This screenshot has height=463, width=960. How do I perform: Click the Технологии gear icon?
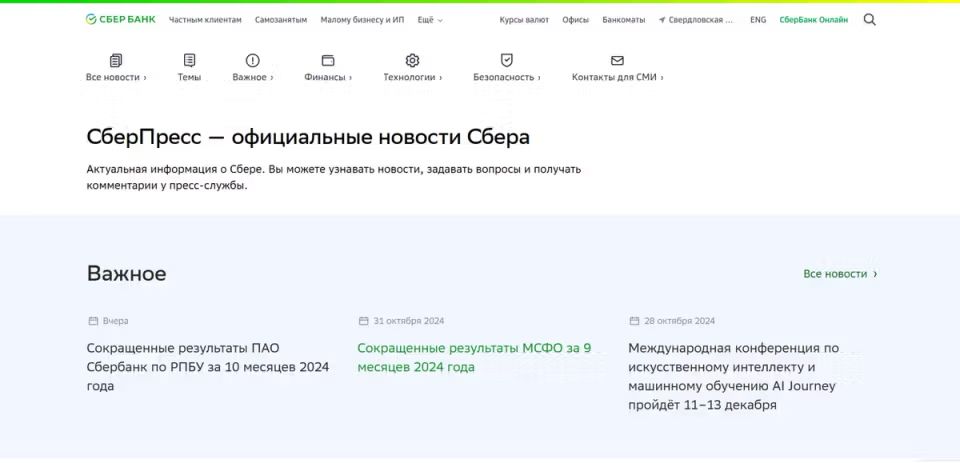tap(412, 60)
